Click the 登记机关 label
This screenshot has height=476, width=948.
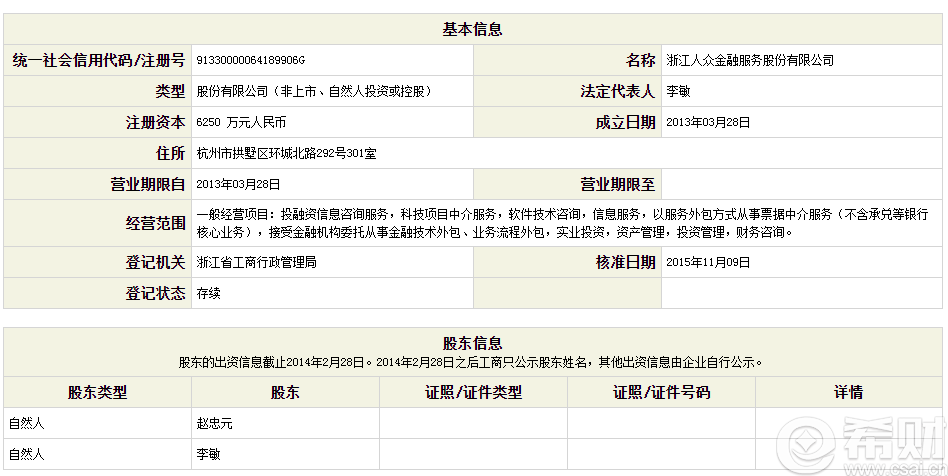155,262
